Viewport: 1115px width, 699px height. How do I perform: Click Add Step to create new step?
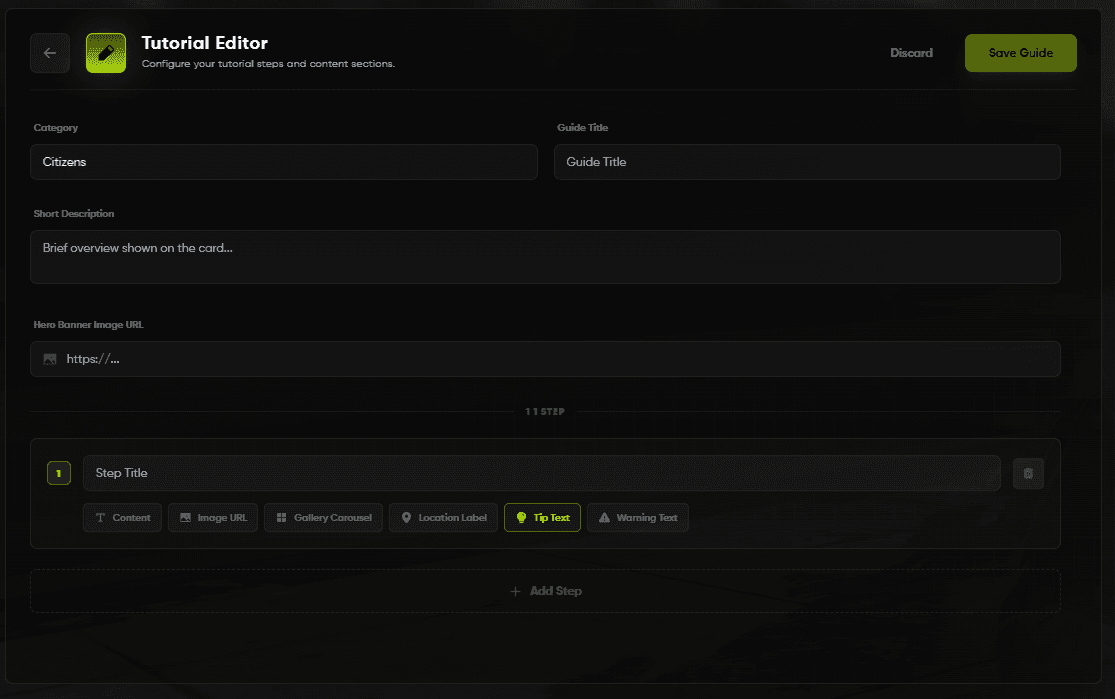tap(545, 590)
